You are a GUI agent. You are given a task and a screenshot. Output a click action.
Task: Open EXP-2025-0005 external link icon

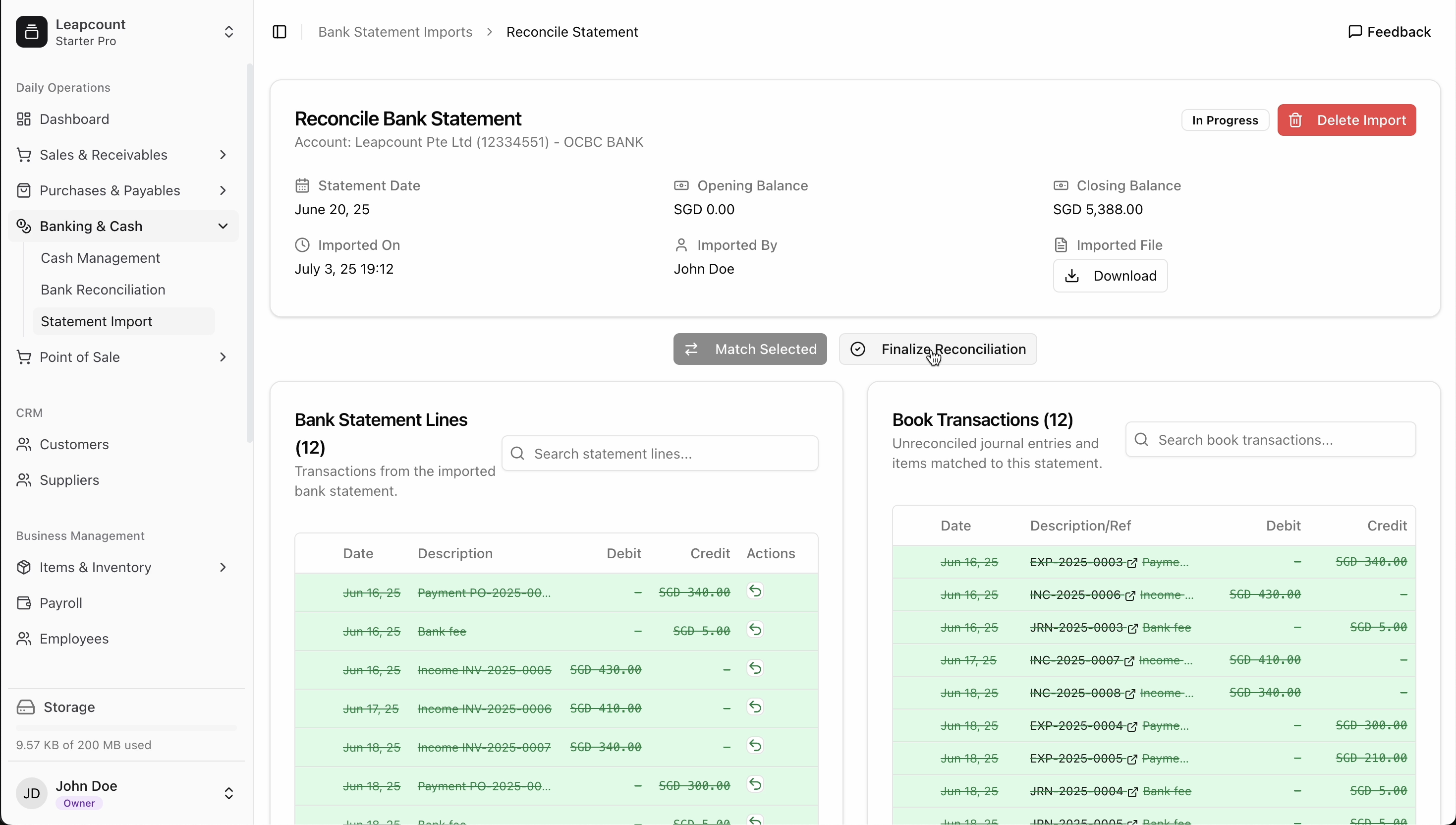(1132, 759)
